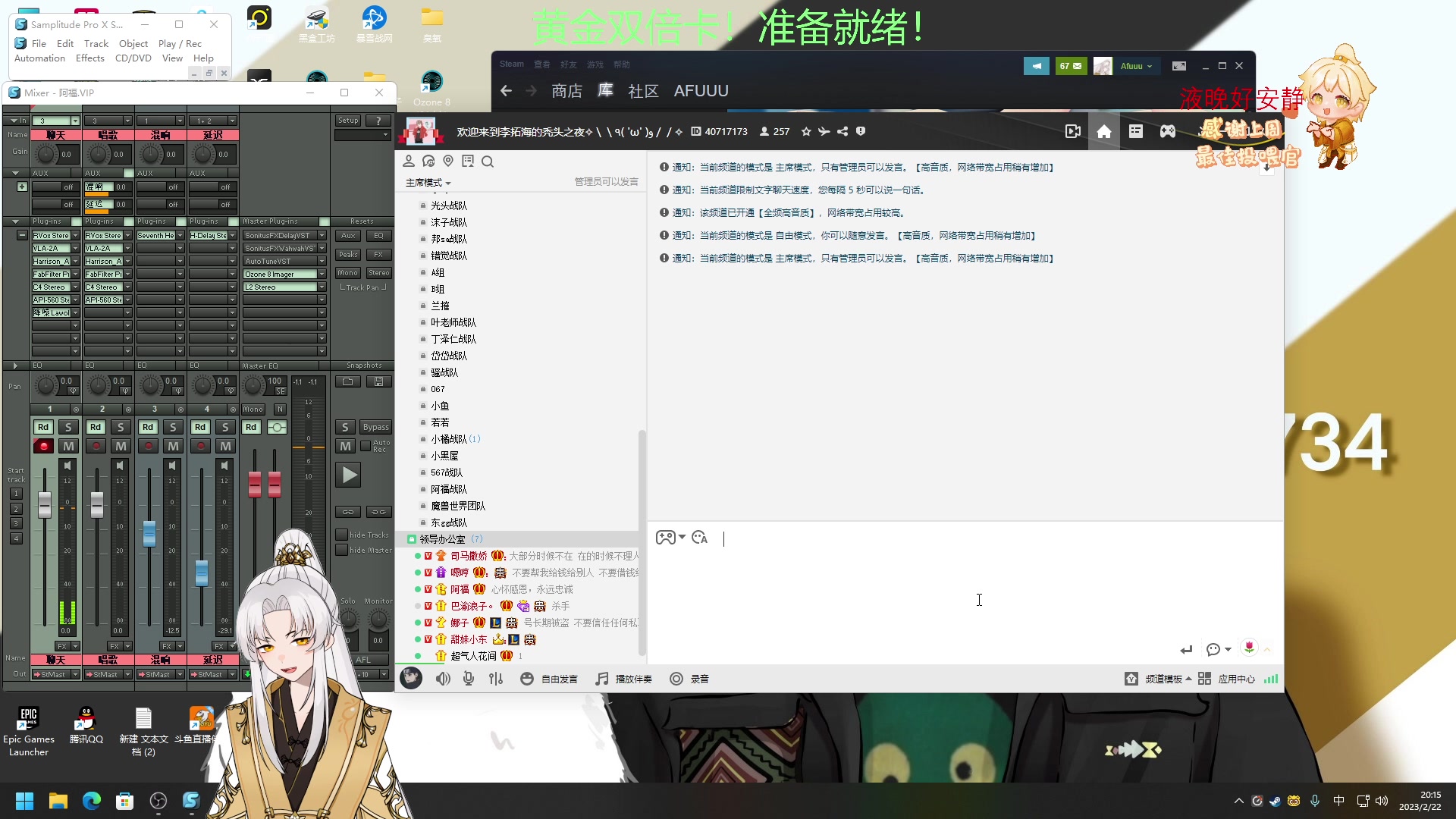Mute mixer channel 4 延迟

225,446
